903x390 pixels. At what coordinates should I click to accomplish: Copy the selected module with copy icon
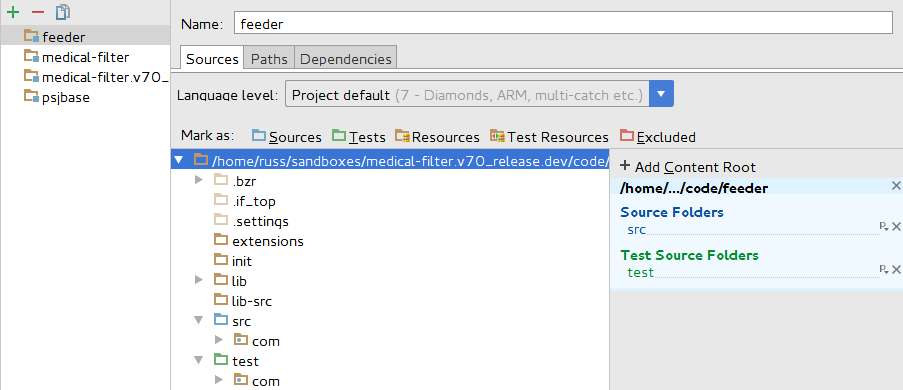click(62, 12)
